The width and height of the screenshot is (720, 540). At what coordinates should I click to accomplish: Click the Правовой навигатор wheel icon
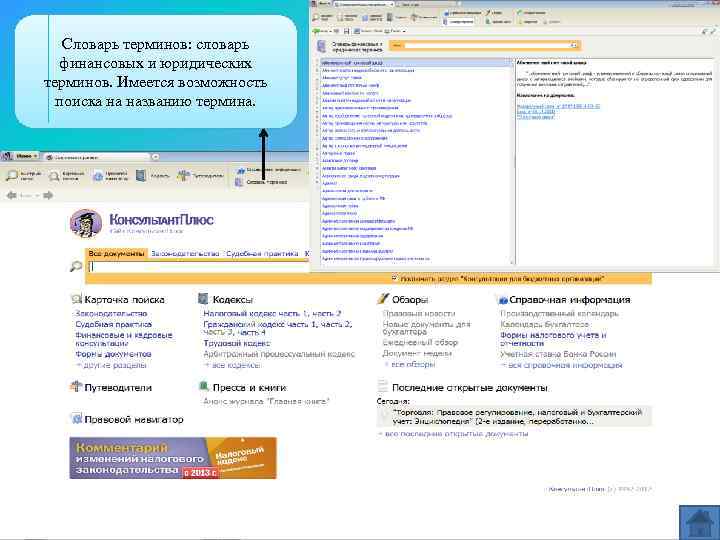[x=76, y=419]
